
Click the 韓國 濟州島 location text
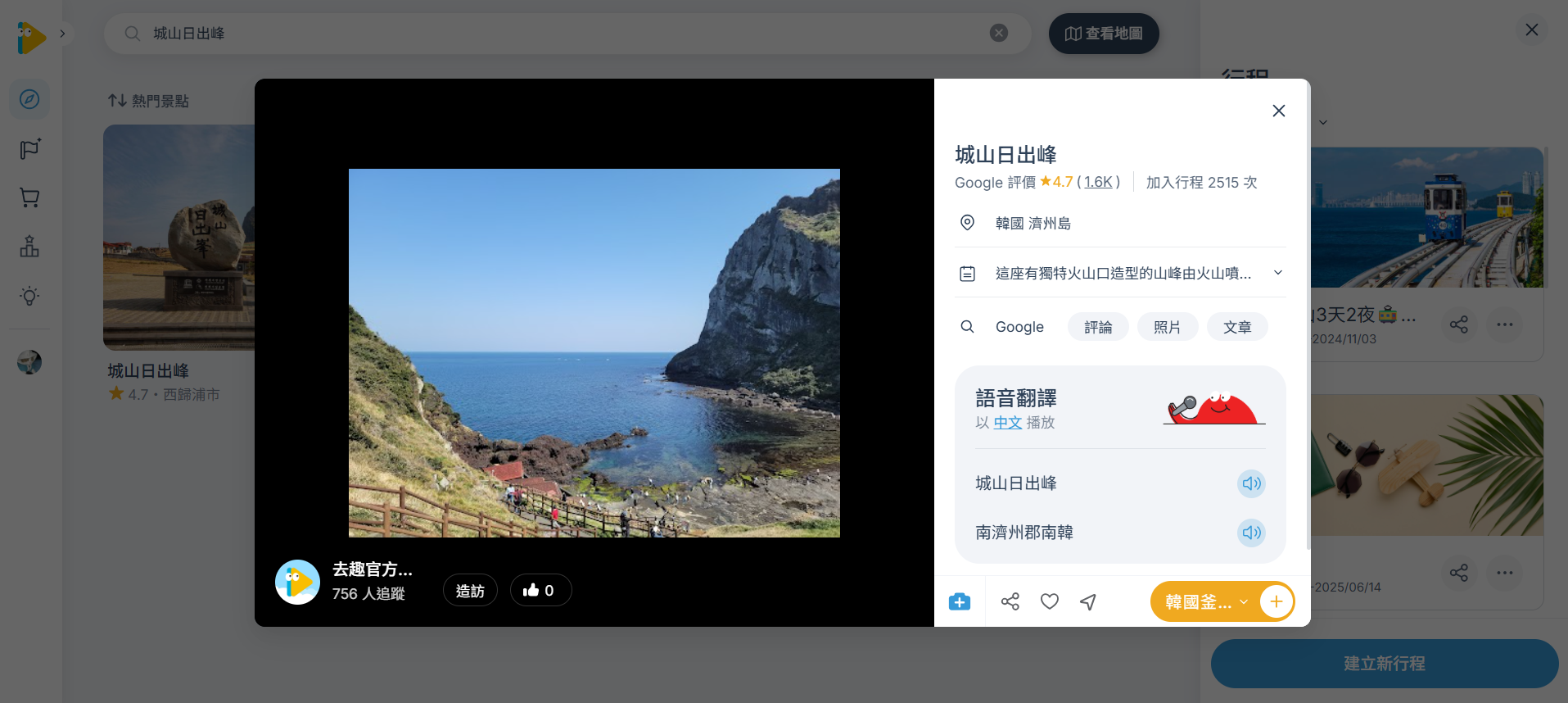1033,224
